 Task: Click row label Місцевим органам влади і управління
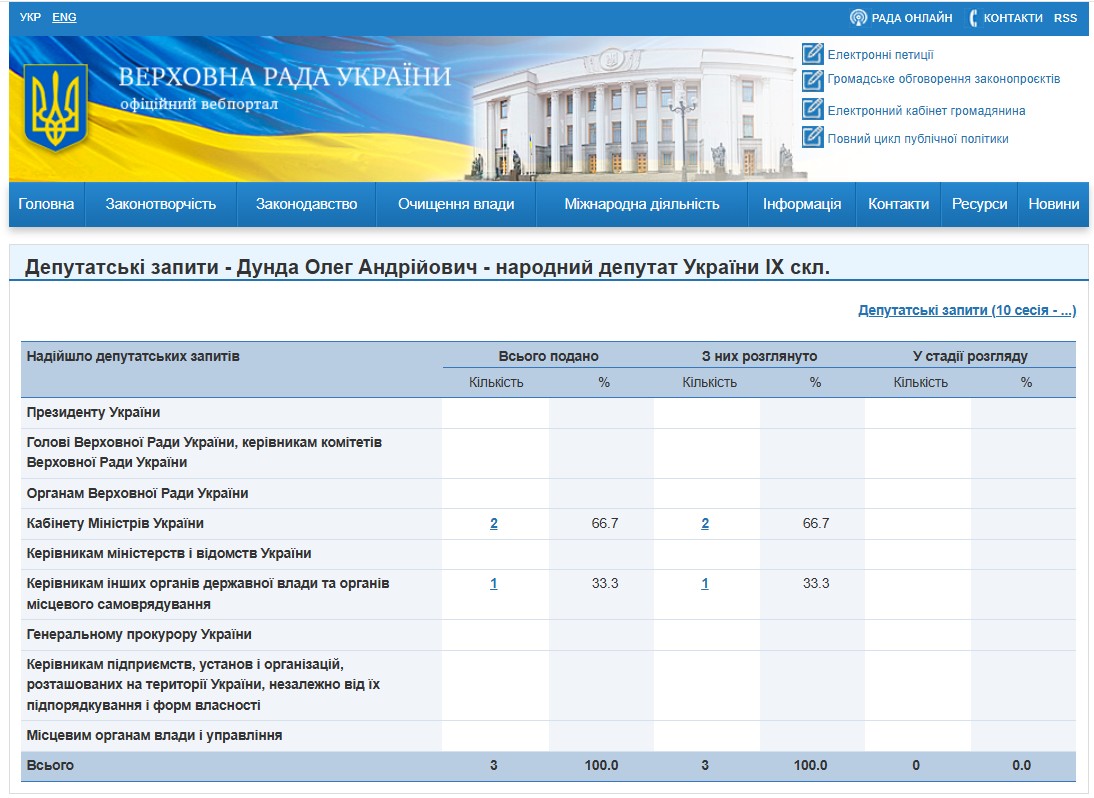pyautogui.click(x=154, y=735)
